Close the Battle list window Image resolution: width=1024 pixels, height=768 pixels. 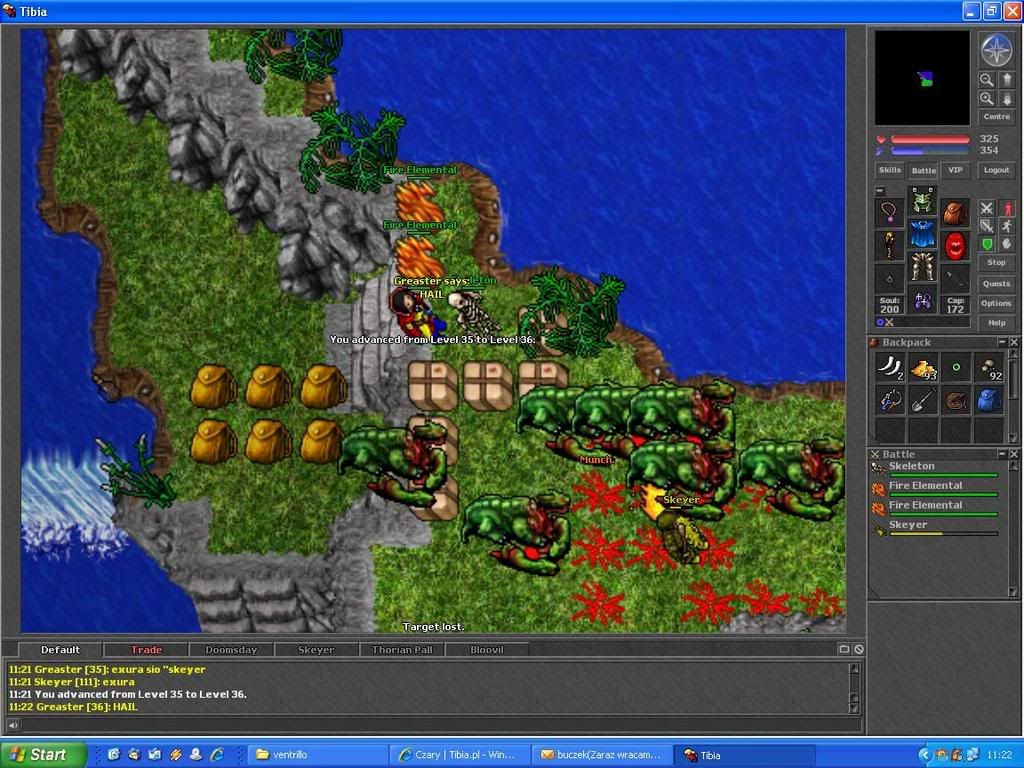pyautogui.click(x=1014, y=454)
